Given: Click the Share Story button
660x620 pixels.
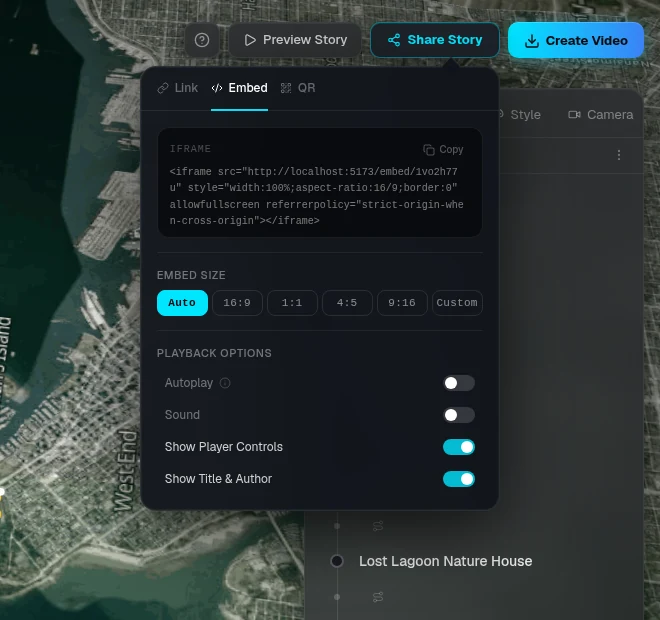Looking at the screenshot, I should click(435, 40).
